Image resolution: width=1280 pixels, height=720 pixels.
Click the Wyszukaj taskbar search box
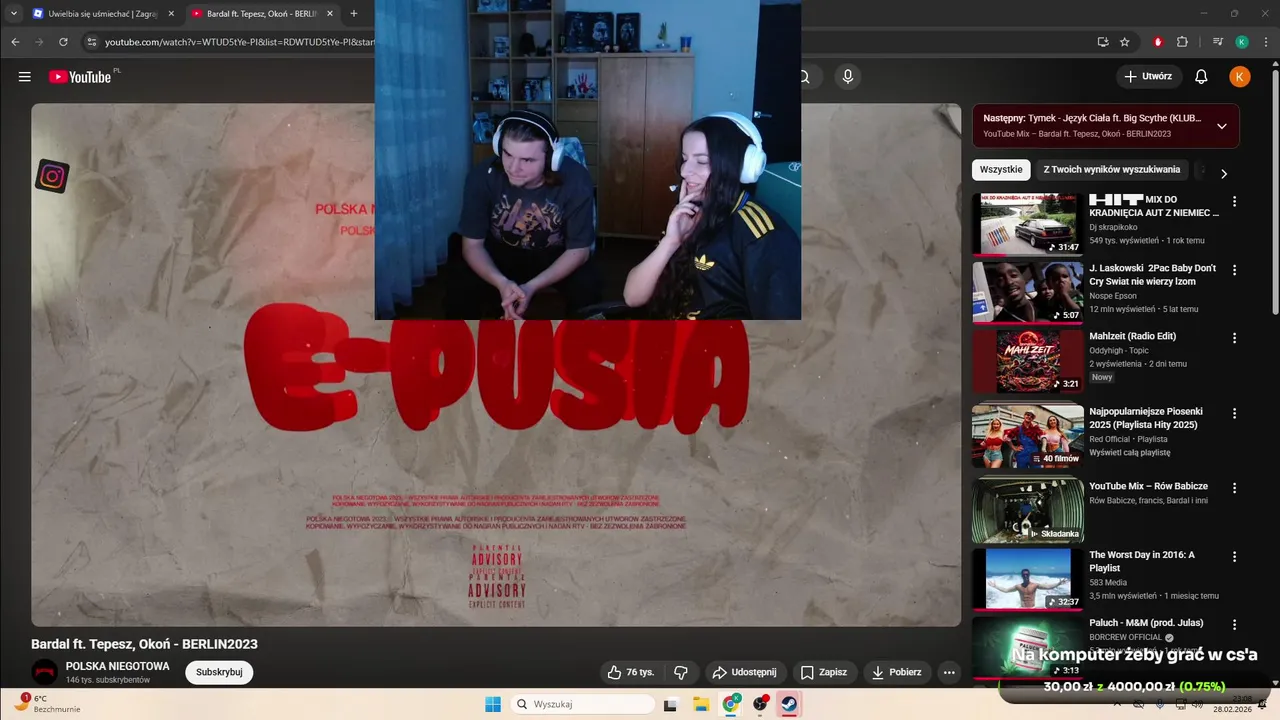pyautogui.click(x=583, y=704)
